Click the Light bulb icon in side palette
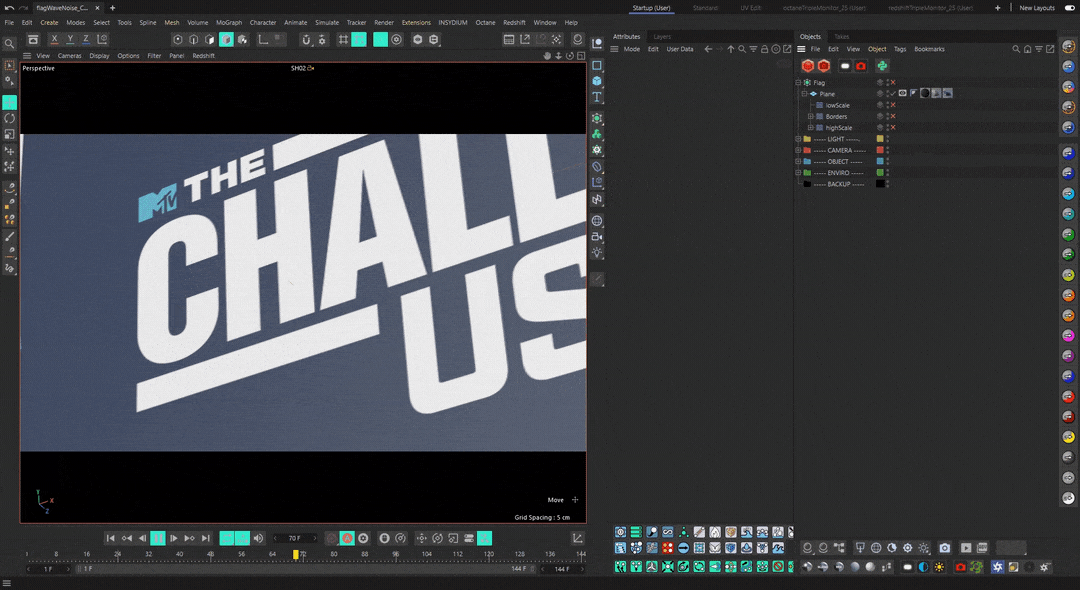 pyautogui.click(x=596, y=252)
